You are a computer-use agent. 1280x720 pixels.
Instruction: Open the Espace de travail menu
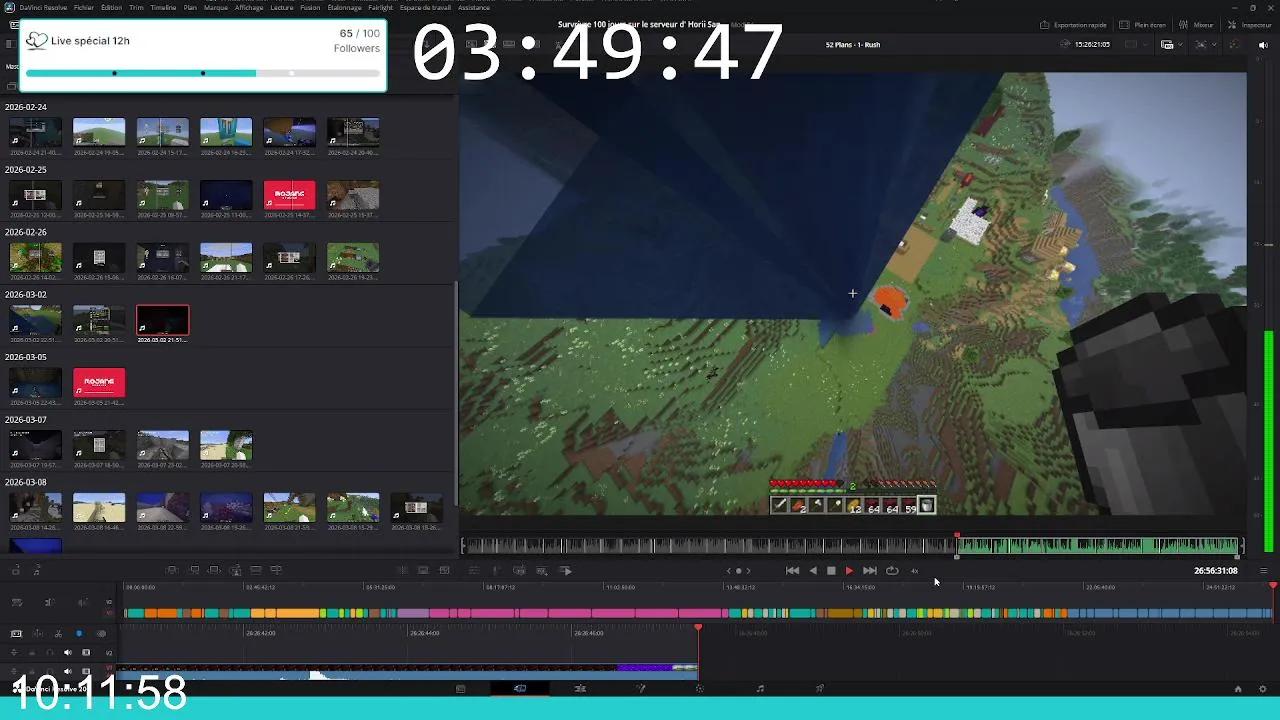coord(425,7)
